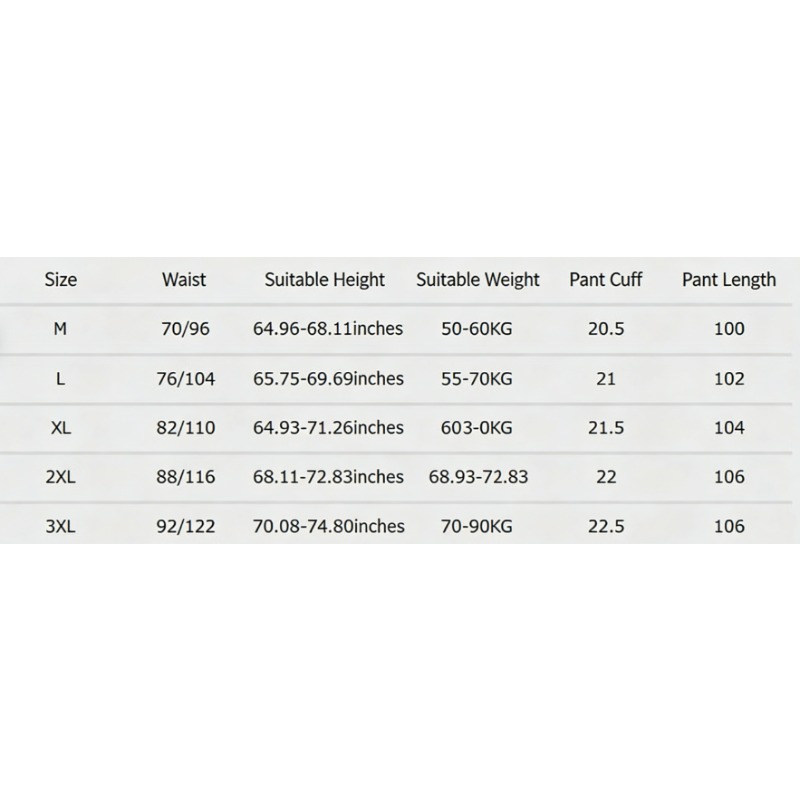
Task: Select the Suitable Weight header
Action: (478, 280)
